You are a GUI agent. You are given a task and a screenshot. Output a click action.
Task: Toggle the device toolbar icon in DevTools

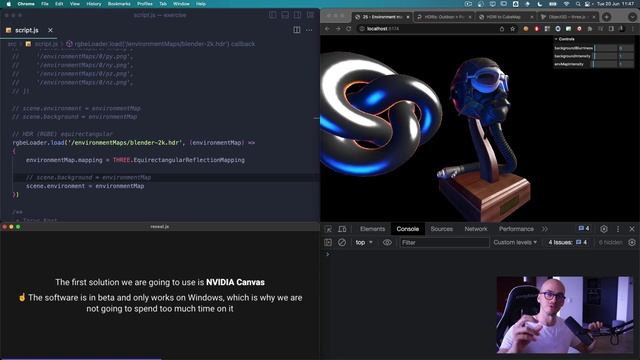pos(342,229)
